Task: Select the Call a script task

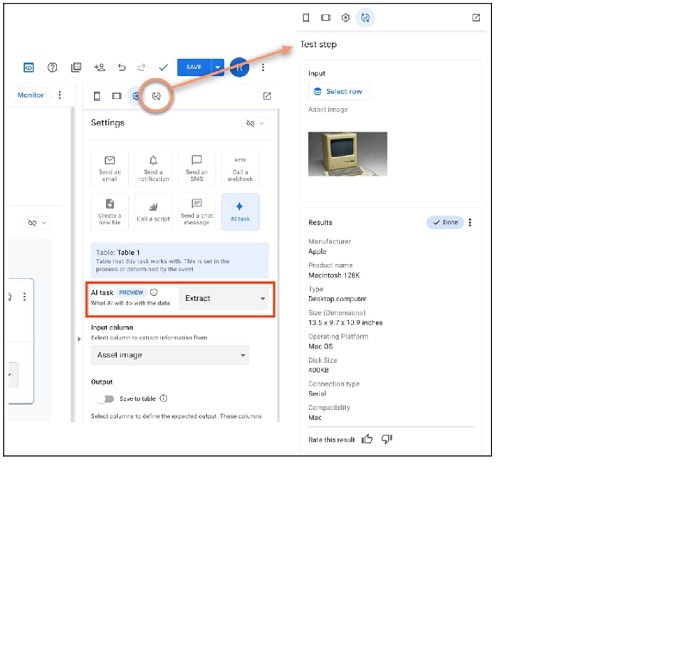Action: 153,212
